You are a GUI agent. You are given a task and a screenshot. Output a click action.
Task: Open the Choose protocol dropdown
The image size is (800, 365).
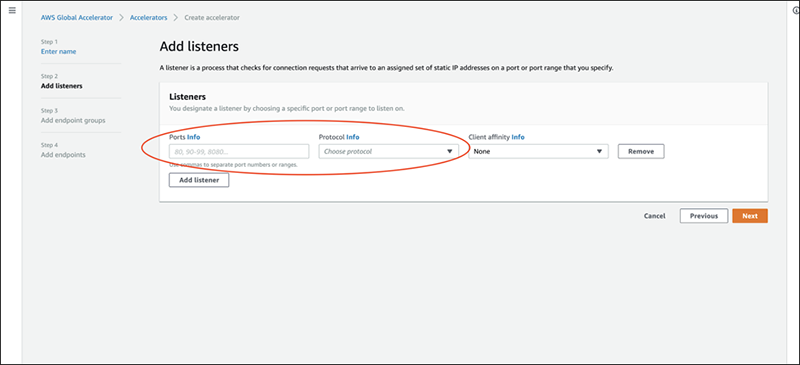[x=389, y=152]
